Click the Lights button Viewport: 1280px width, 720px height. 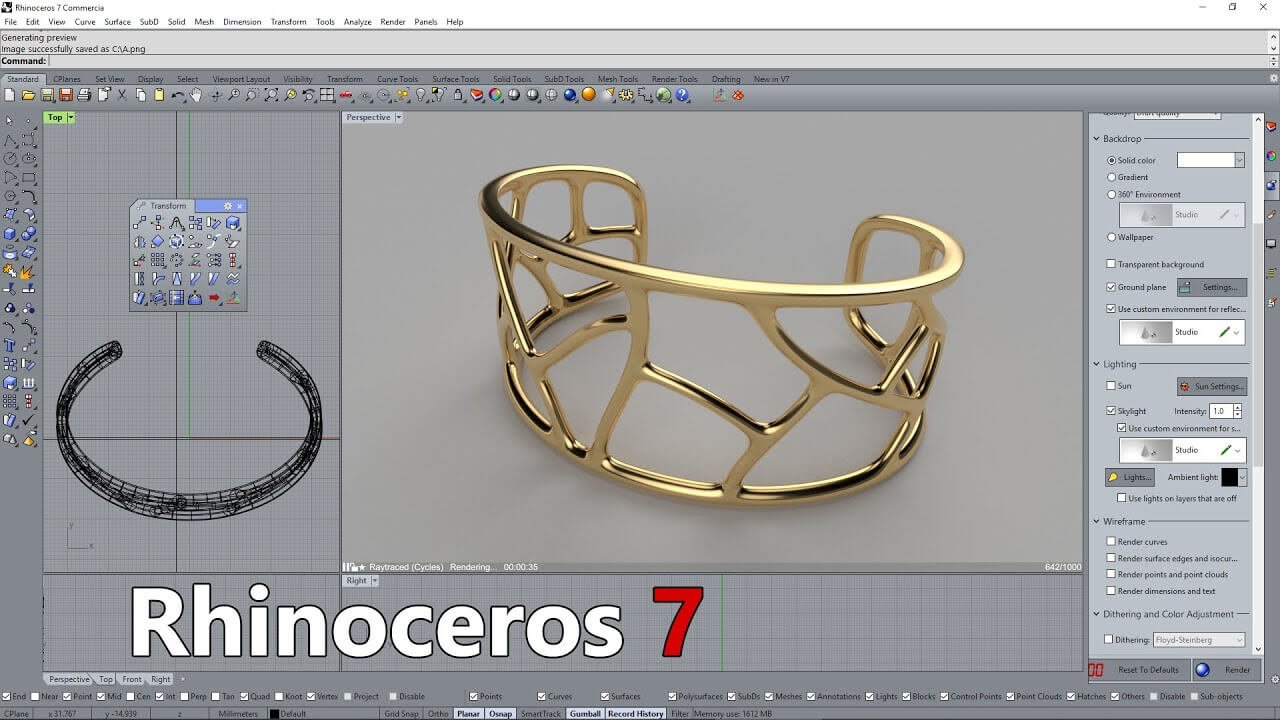coord(1130,478)
